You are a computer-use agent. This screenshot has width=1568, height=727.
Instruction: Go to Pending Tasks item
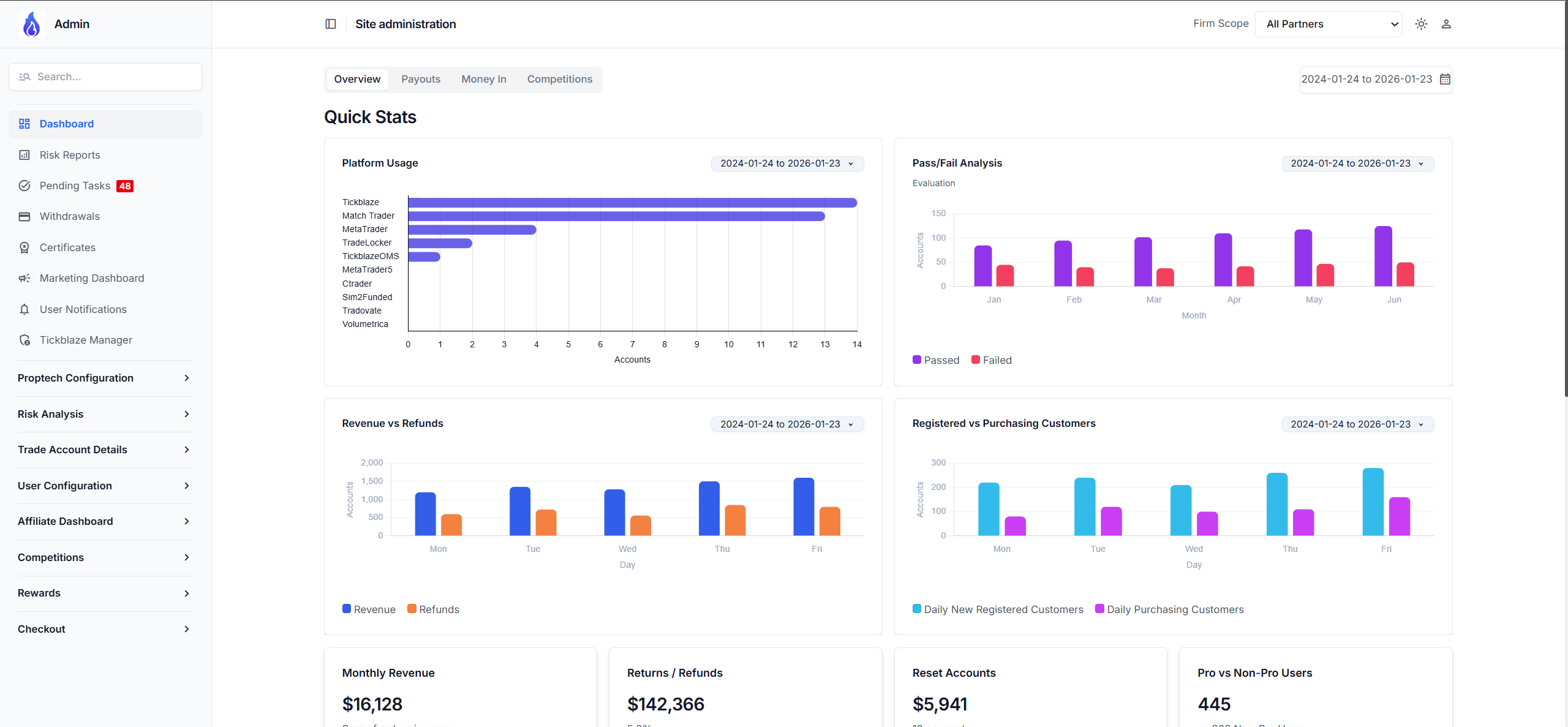click(x=75, y=186)
